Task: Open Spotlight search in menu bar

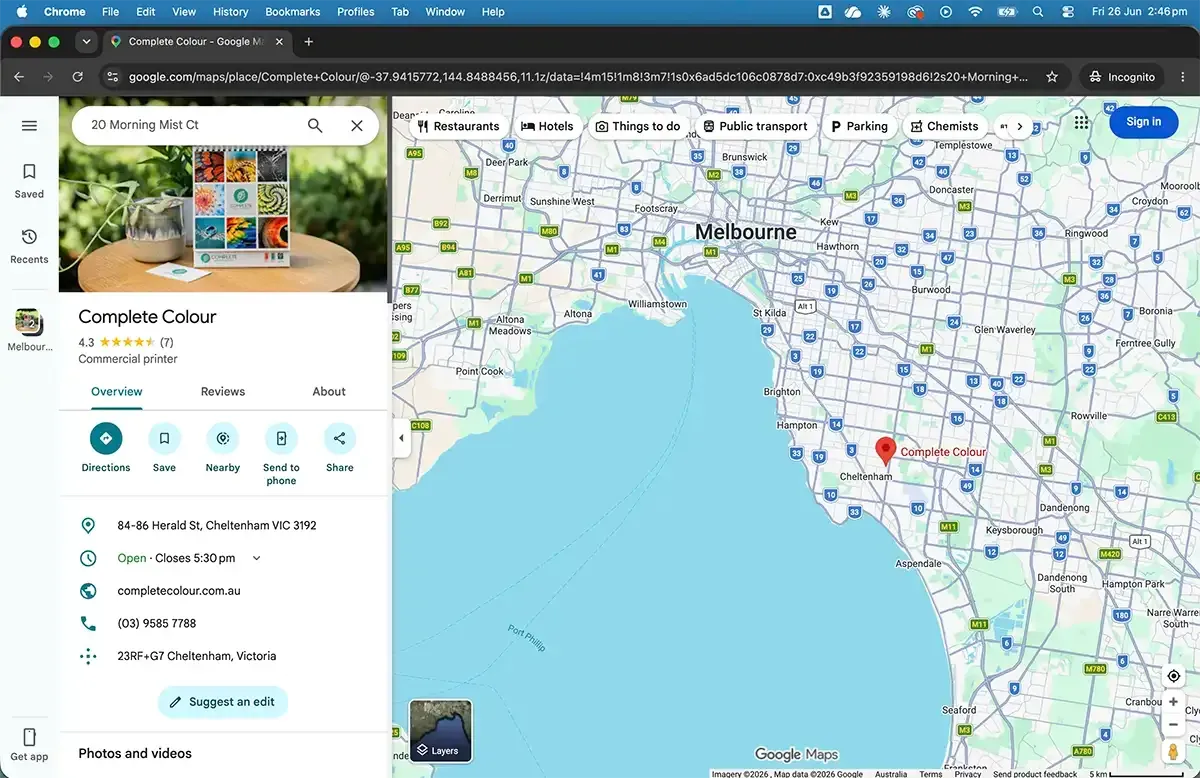Action: point(1038,12)
